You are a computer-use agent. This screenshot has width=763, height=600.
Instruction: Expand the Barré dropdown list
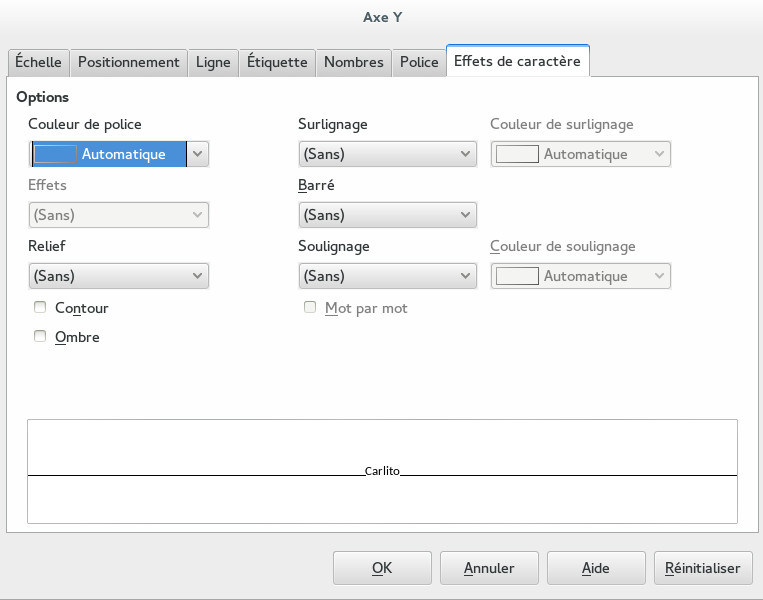(387, 215)
